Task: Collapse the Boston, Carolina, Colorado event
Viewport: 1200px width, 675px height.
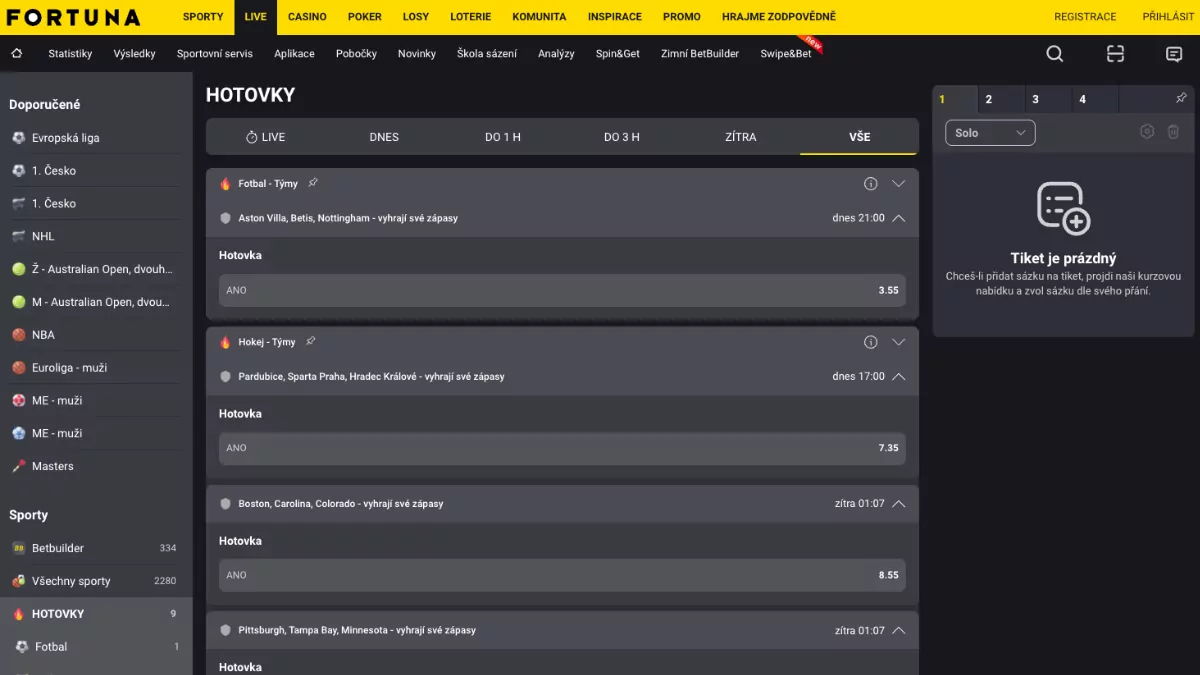Action: [898, 504]
